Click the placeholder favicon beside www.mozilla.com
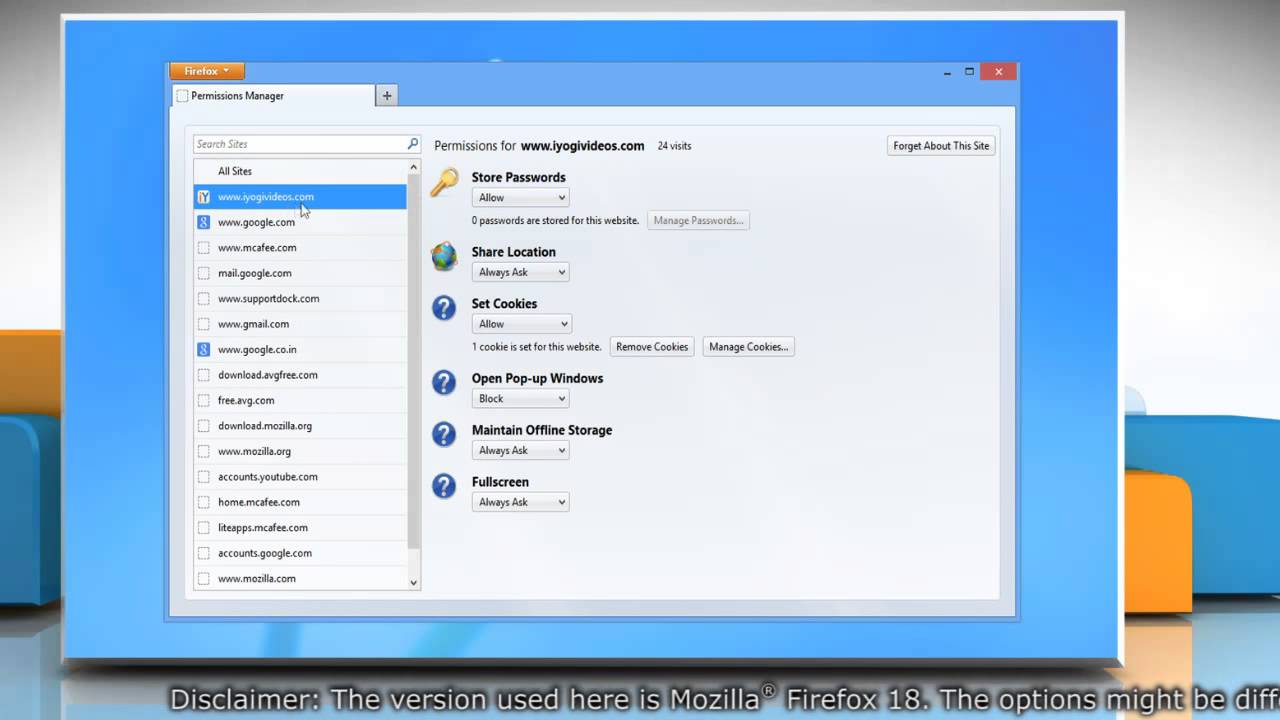Viewport: 1280px width, 720px height. (x=204, y=578)
